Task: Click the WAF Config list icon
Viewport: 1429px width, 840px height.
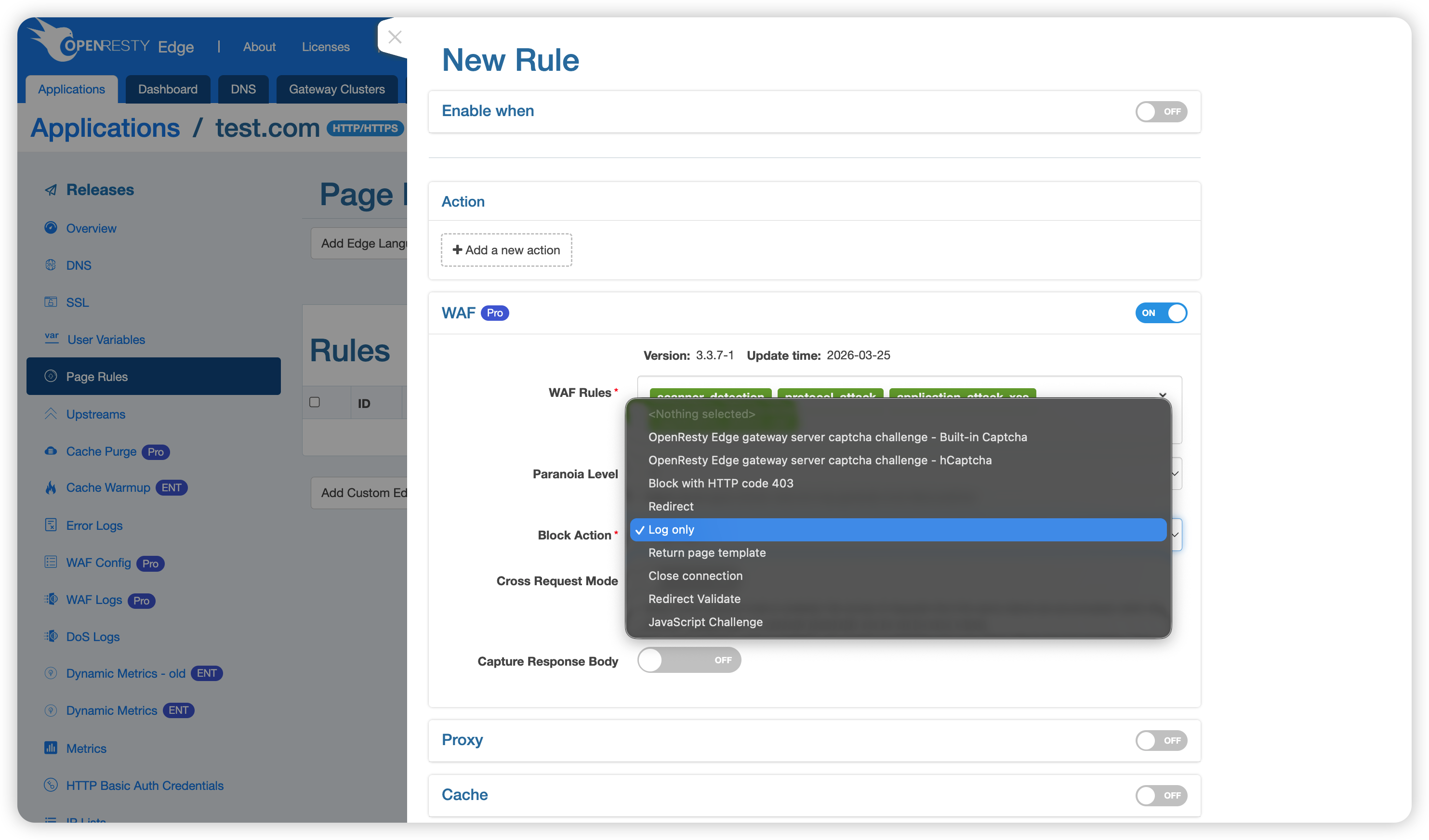Action: (x=51, y=562)
